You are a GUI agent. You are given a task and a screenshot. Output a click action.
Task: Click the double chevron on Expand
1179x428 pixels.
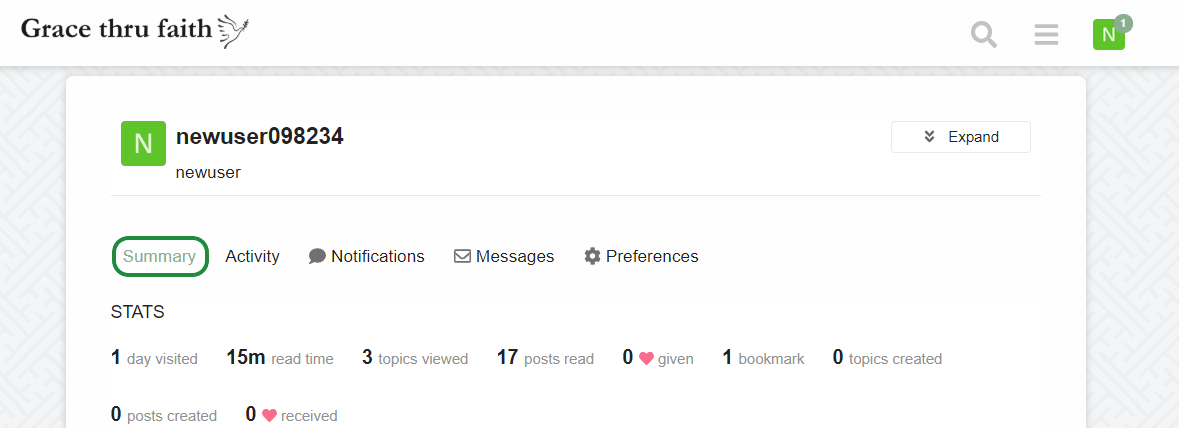point(929,137)
